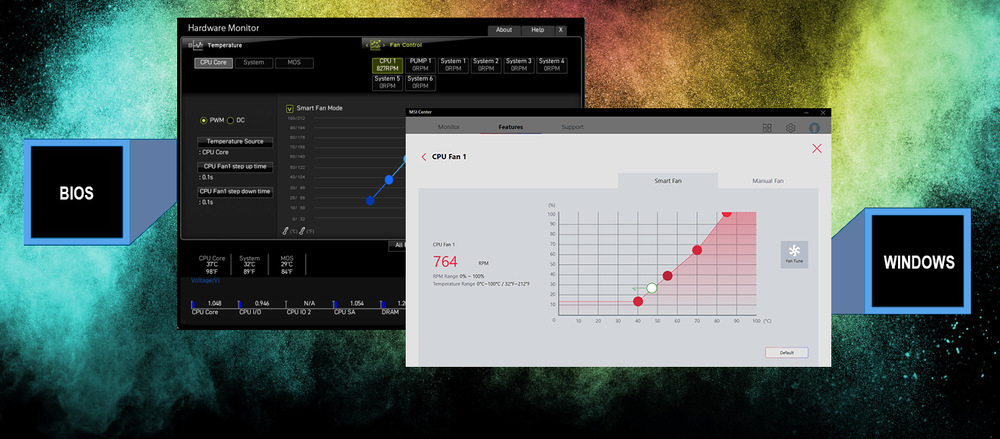Click the Default button in MSI Center
Image resolution: width=1000 pixels, height=439 pixels.
tap(786, 353)
